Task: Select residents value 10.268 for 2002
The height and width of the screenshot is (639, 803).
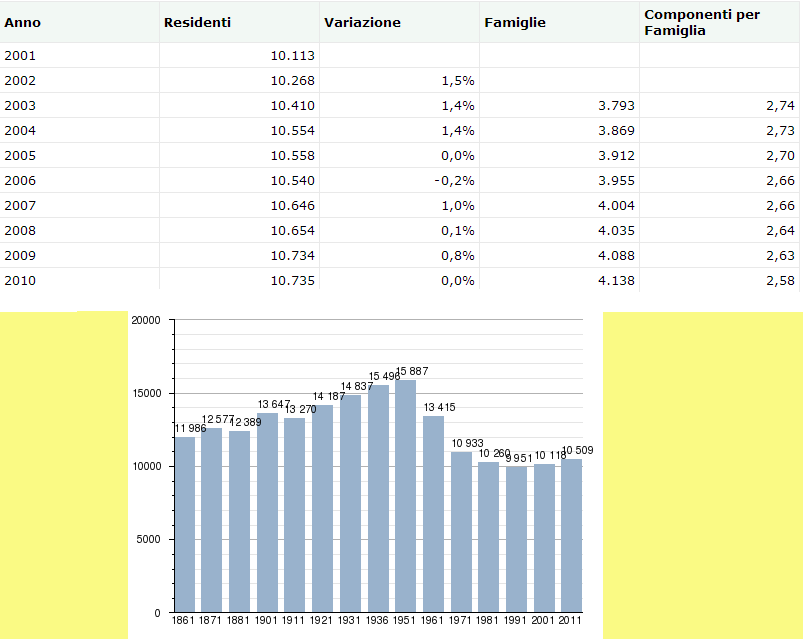Action: (x=292, y=80)
